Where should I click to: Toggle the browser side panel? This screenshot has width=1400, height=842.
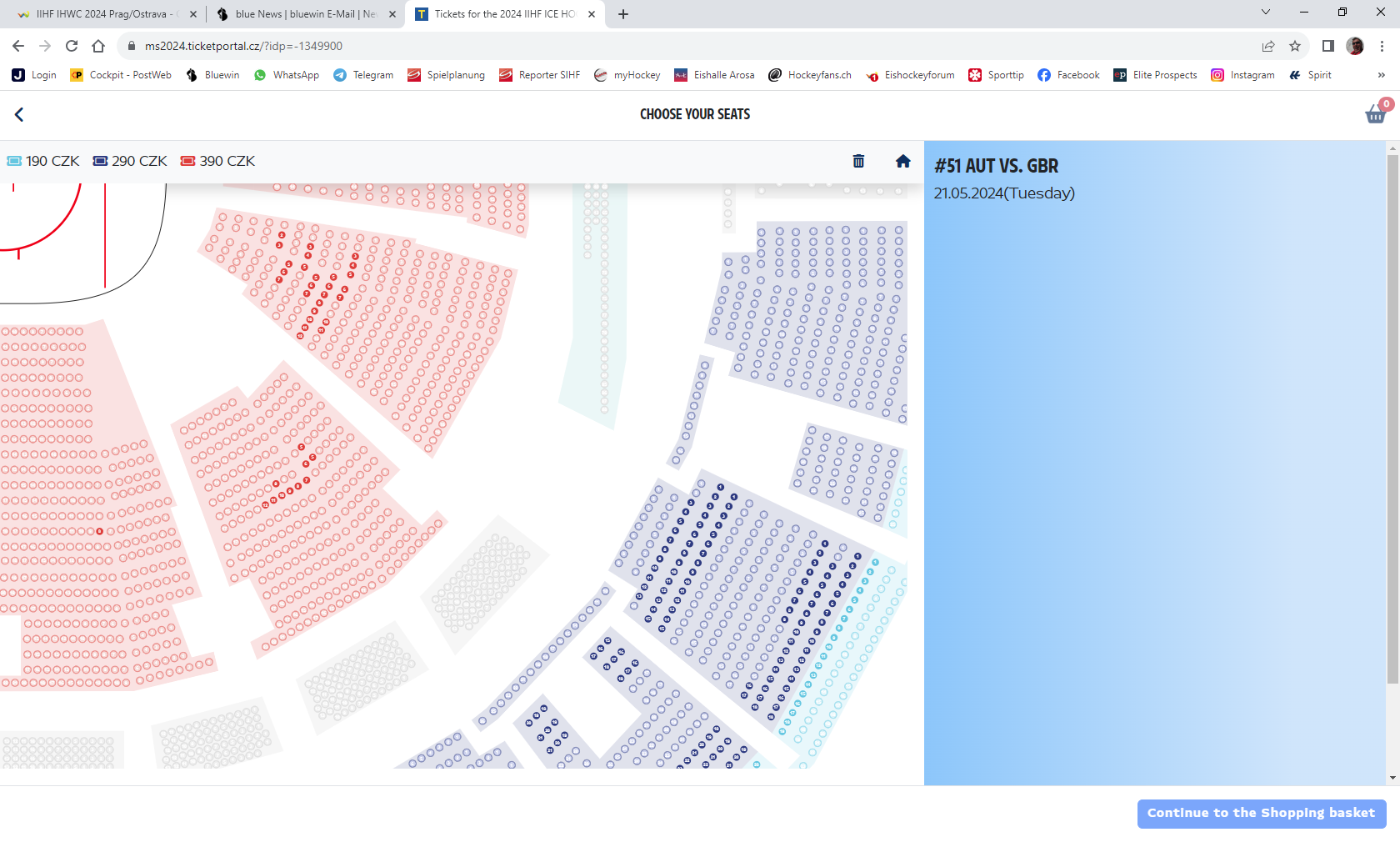click(x=1328, y=46)
